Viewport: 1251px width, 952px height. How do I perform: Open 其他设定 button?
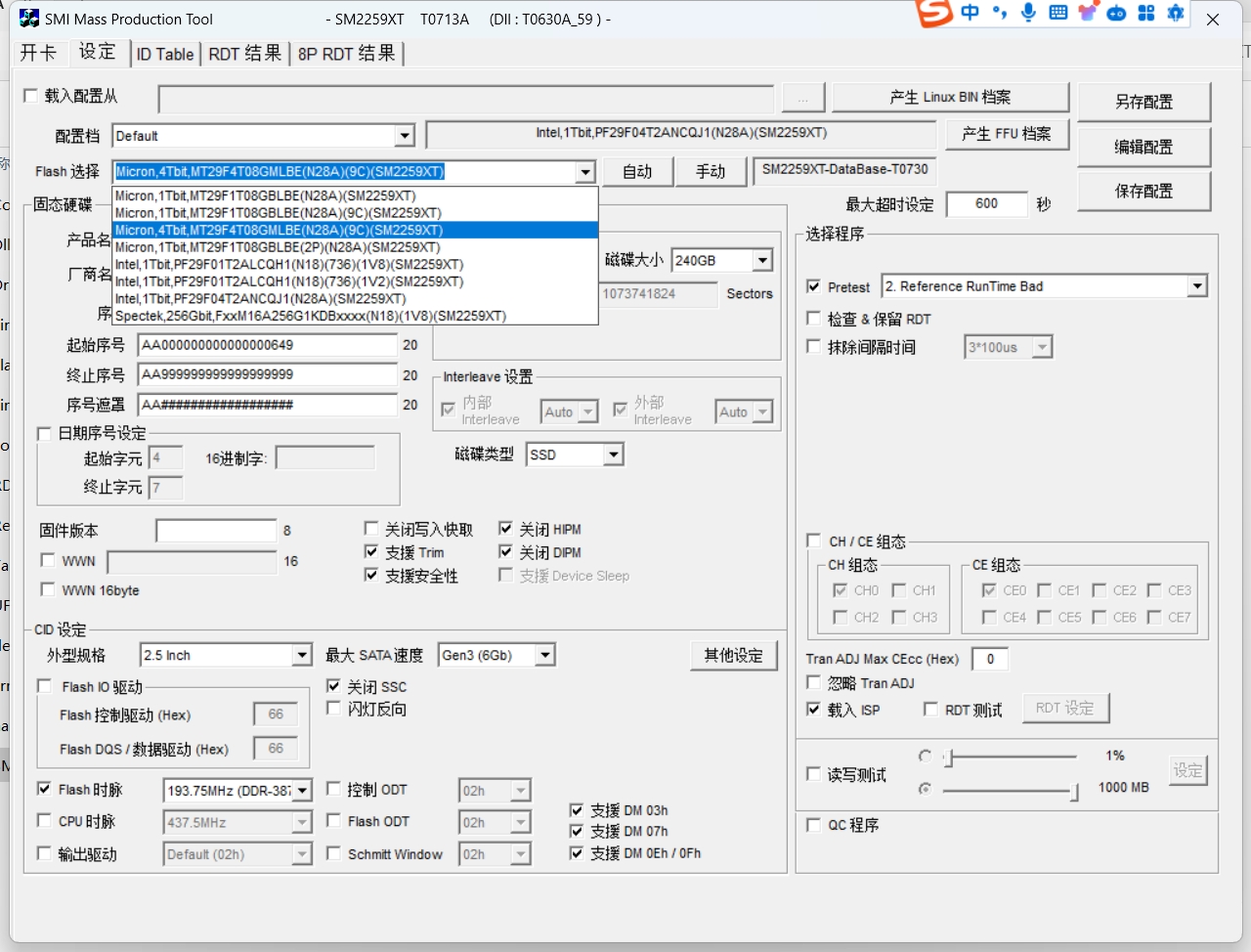[x=734, y=655]
